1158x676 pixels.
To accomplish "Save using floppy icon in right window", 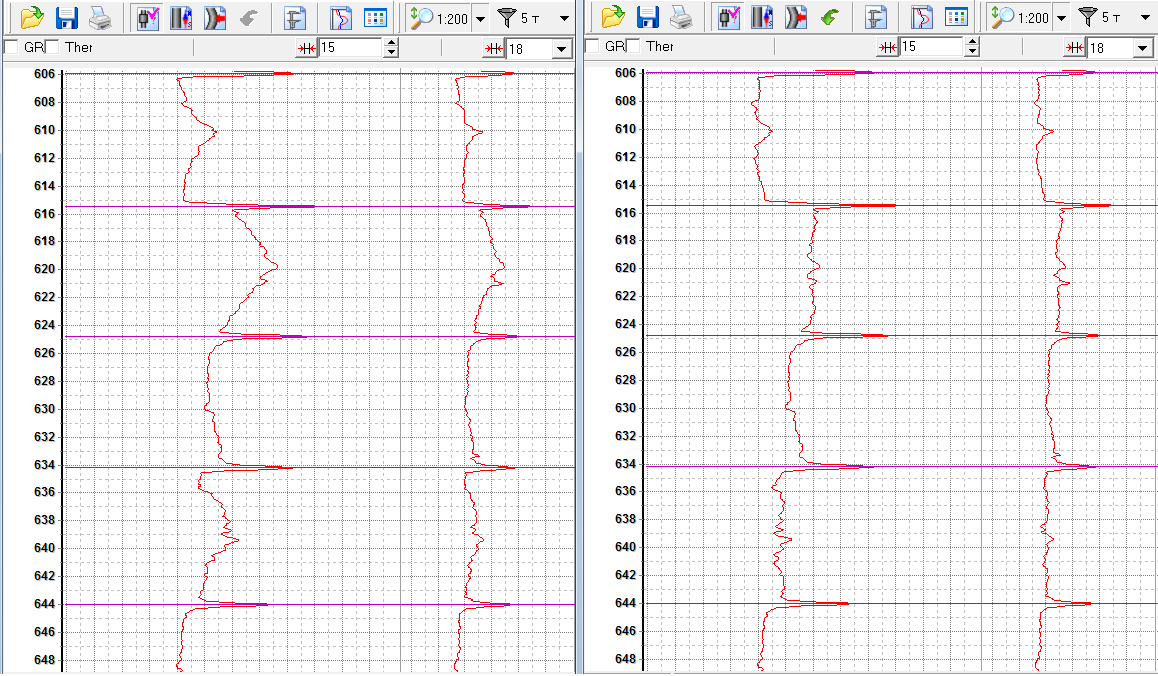I will pyautogui.click(x=648, y=17).
